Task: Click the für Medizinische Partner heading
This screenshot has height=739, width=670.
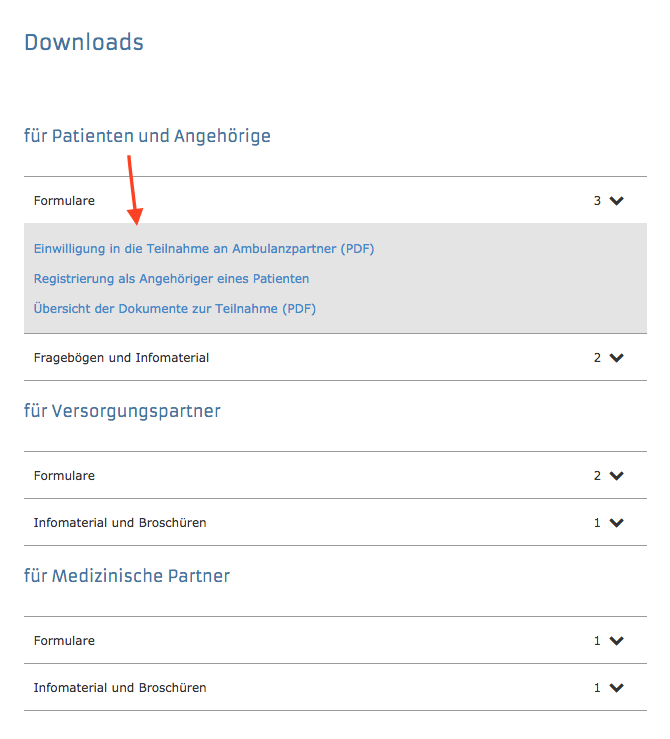Action: pyautogui.click(x=127, y=576)
